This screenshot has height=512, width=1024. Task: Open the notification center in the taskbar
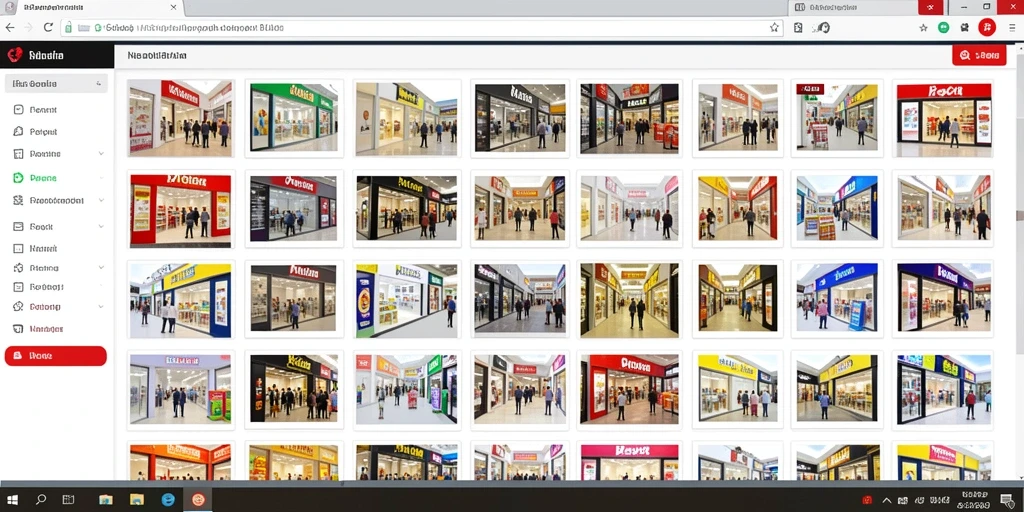click(1006, 500)
